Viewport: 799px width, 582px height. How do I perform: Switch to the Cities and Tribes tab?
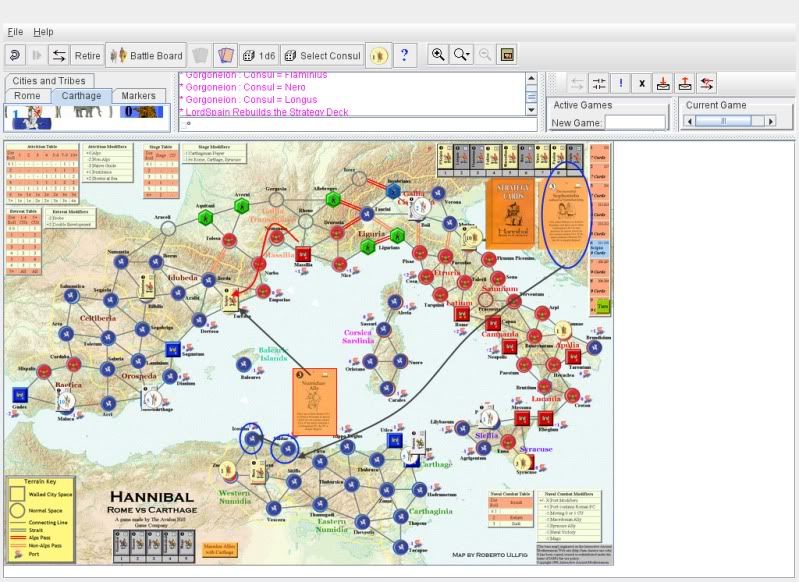pos(49,81)
